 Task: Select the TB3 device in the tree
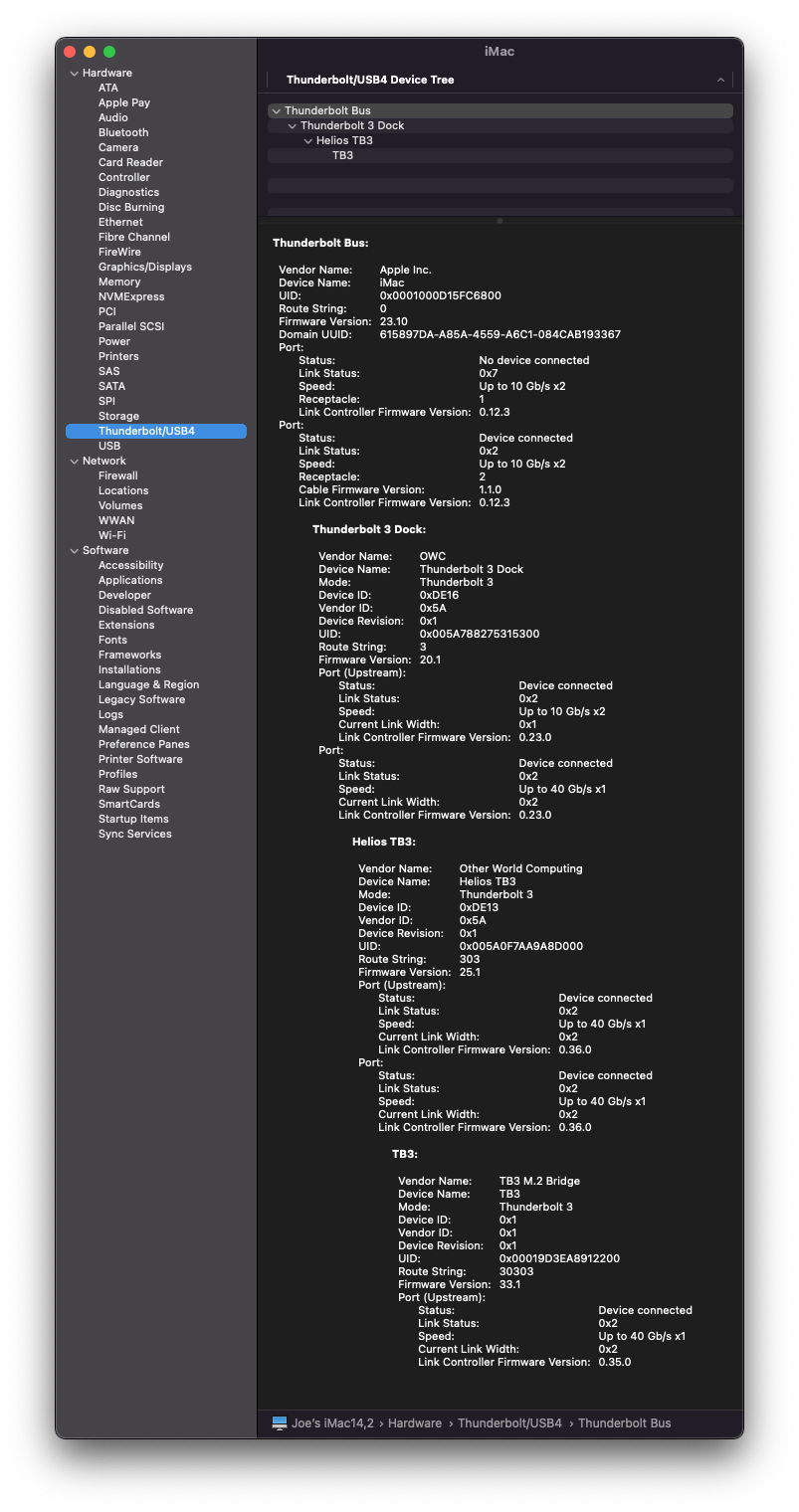tap(342, 155)
